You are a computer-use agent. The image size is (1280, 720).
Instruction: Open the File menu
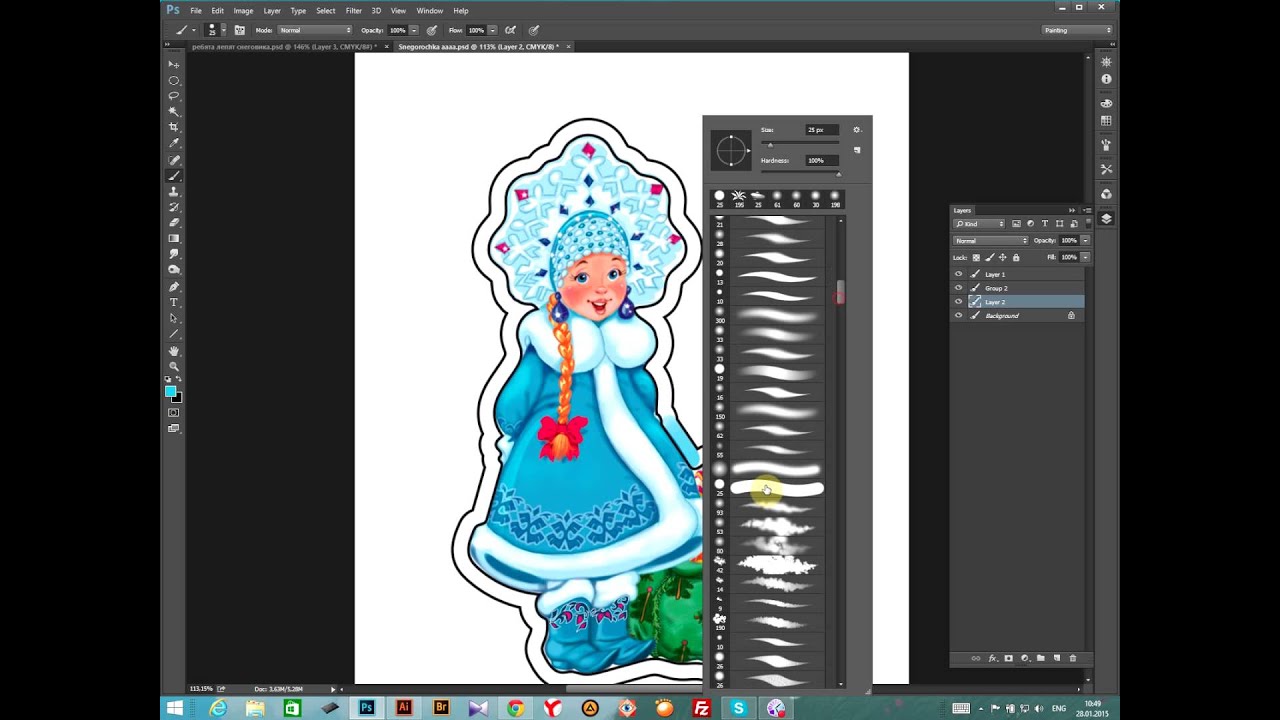point(196,10)
